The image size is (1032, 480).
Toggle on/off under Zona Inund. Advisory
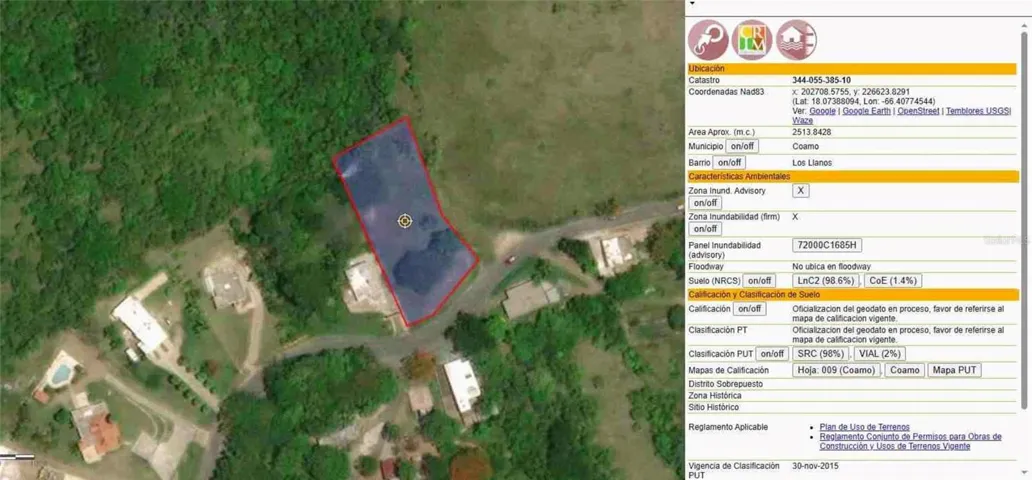(705, 203)
